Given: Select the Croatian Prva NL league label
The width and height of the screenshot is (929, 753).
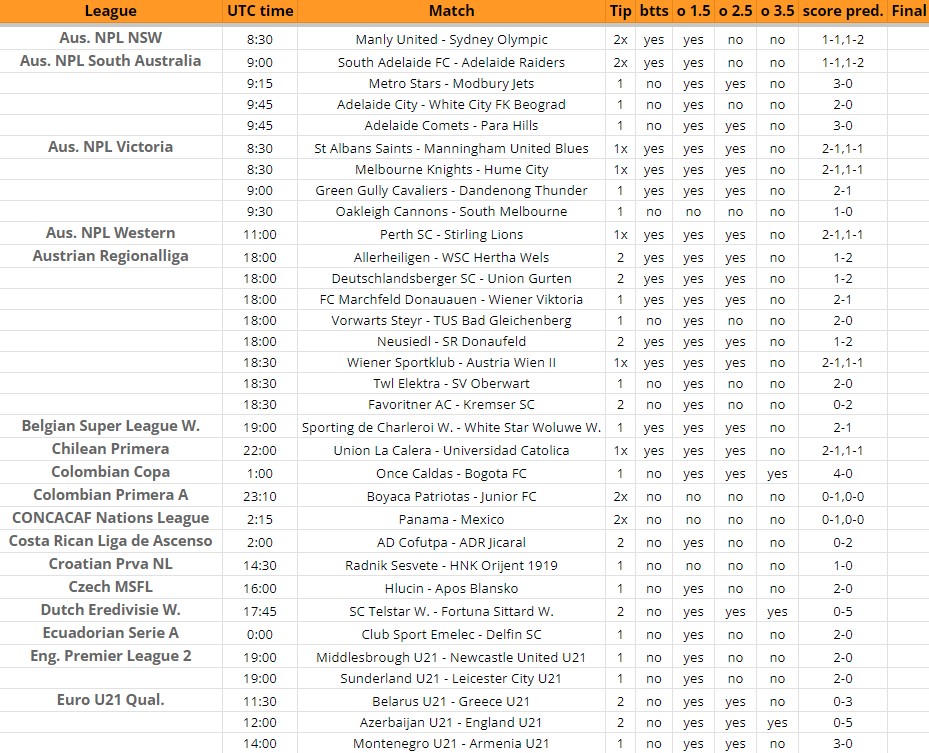Looking at the screenshot, I should pyautogui.click(x=111, y=564).
